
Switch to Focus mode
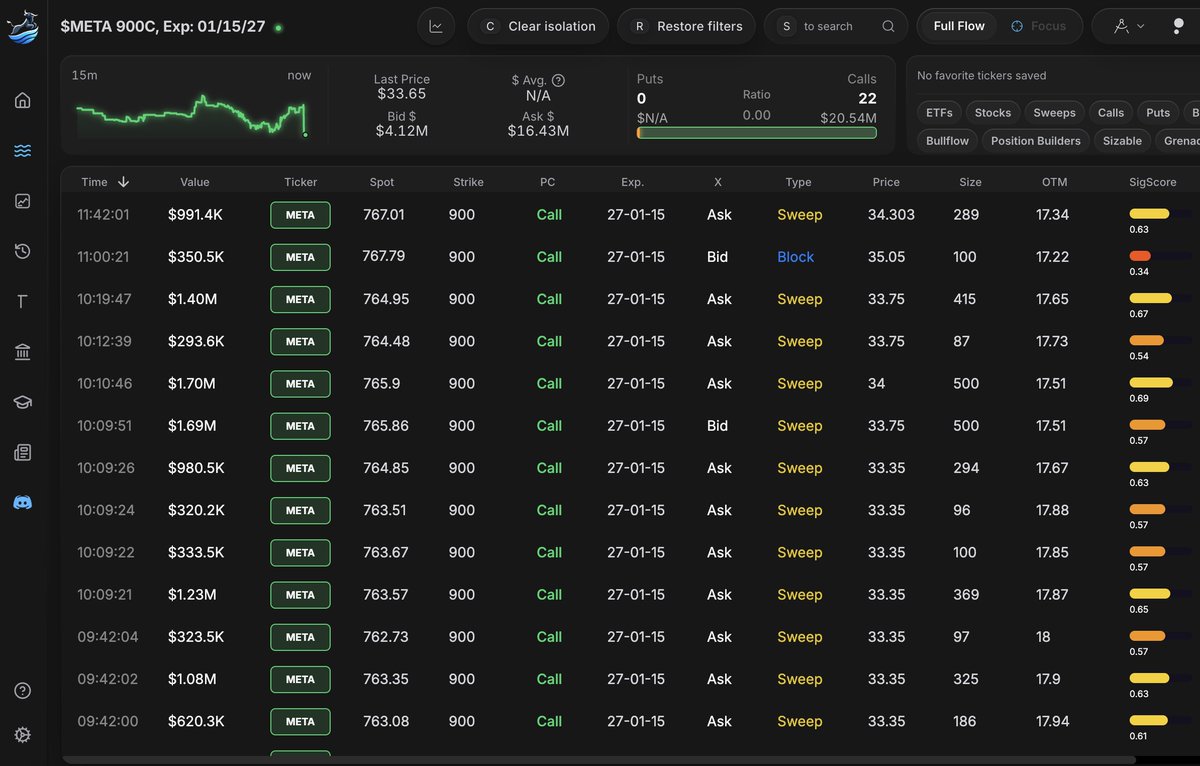tap(1038, 26)
